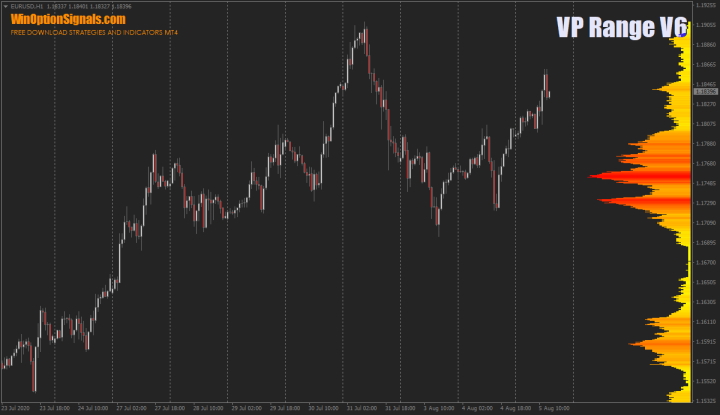Viewport: 720px width, 415px height.
Task: Click the most recent candlestick
Action: pyautogui.click(x=549, y=93)
